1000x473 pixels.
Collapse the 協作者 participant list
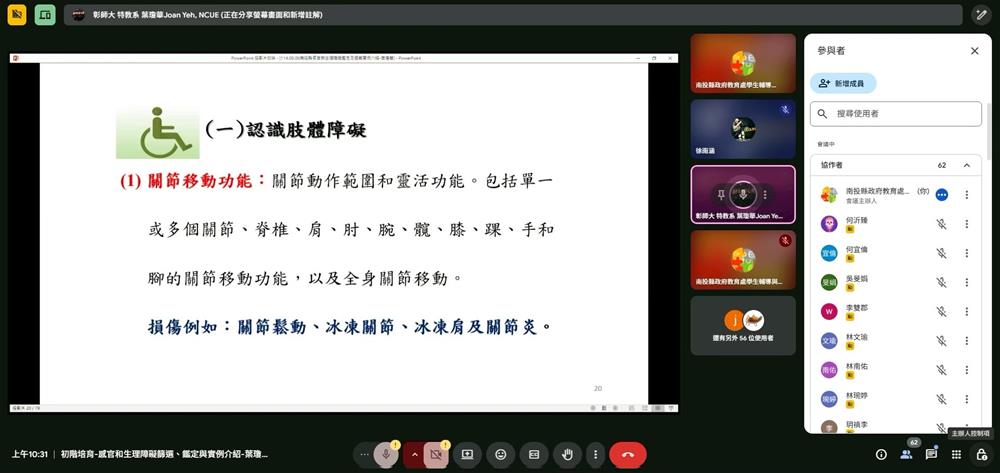coord(966,165)
